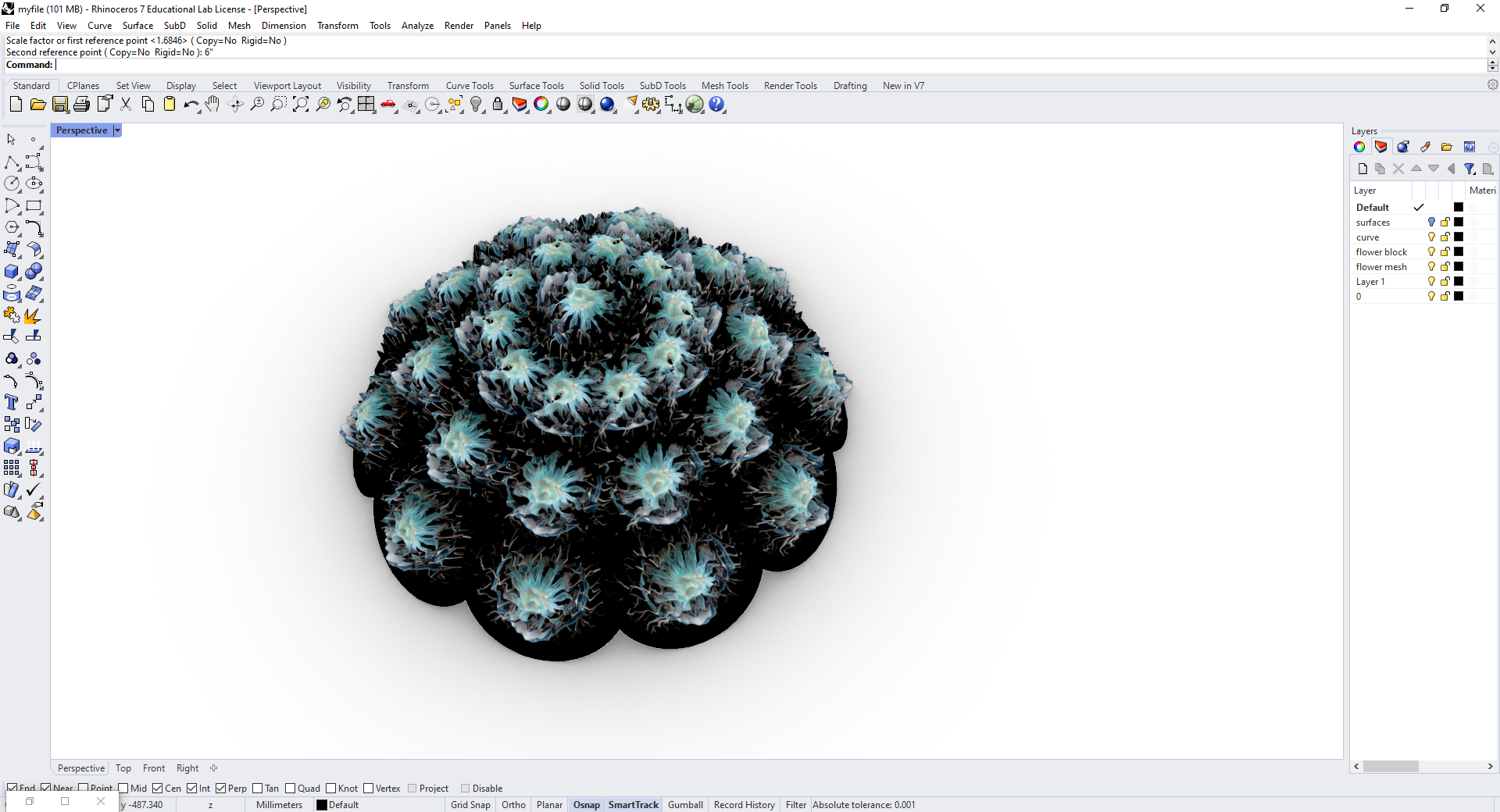Disable the Int osnap checkbox

(x=191, y=789)
